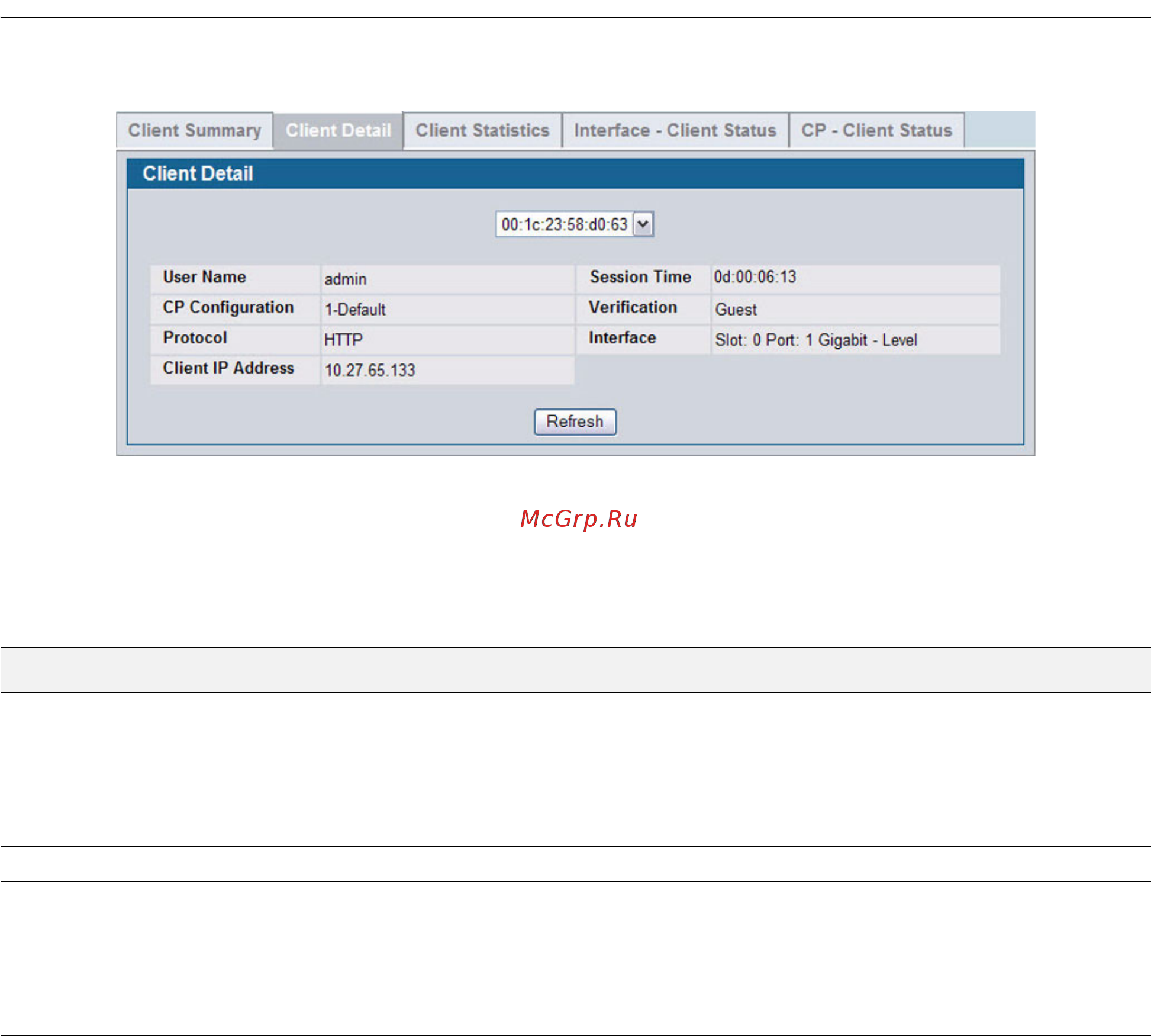Select the Interface value Slot: 0 Port: 1
This screenshot has width=1151, height=1036.
tap(816, 340)
